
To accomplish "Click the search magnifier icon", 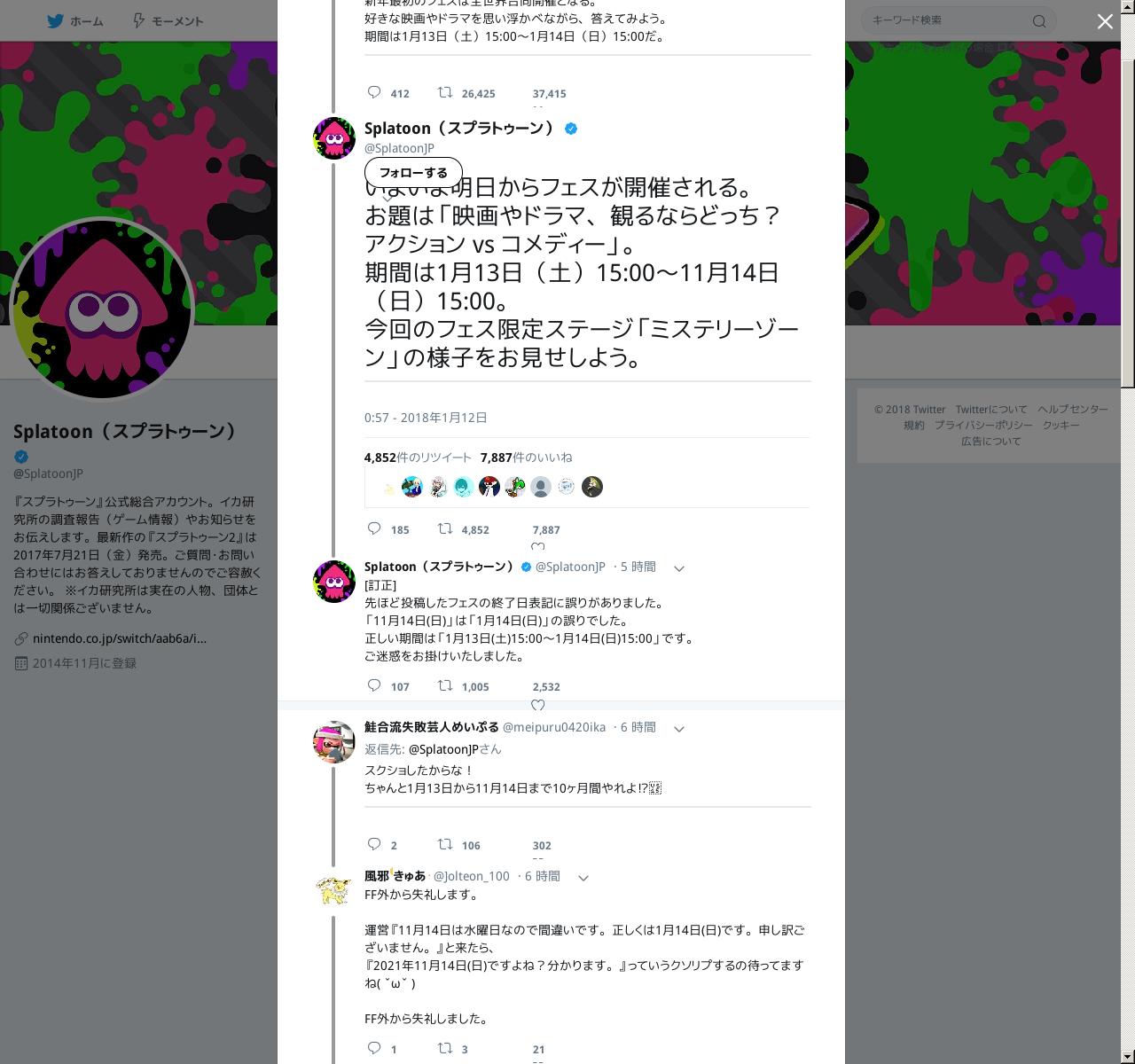I will 1039,20.
